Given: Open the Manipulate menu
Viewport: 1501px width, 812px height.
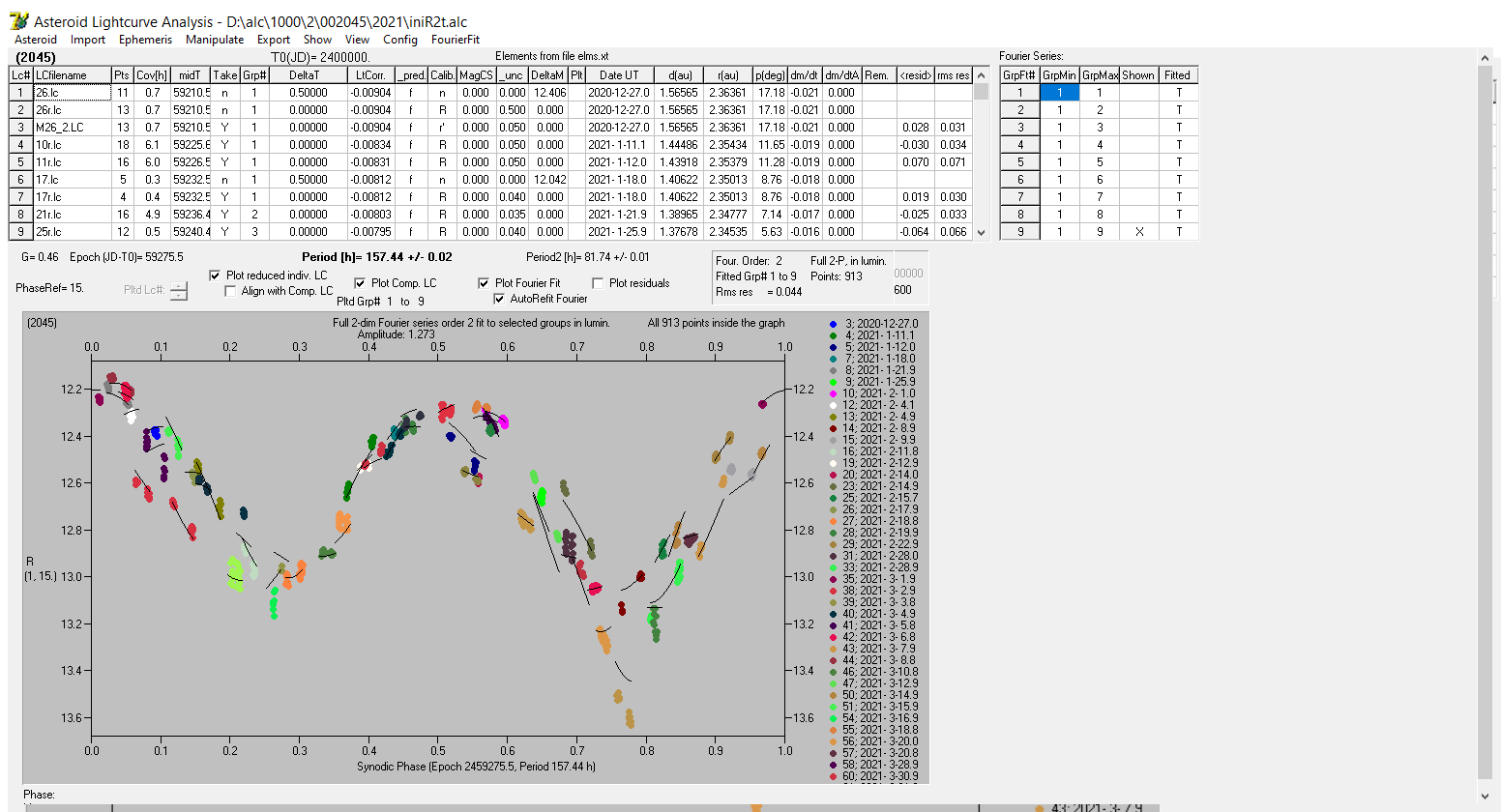Looking at the screenshot, I should pyautogui.click(x=215, y=40).
